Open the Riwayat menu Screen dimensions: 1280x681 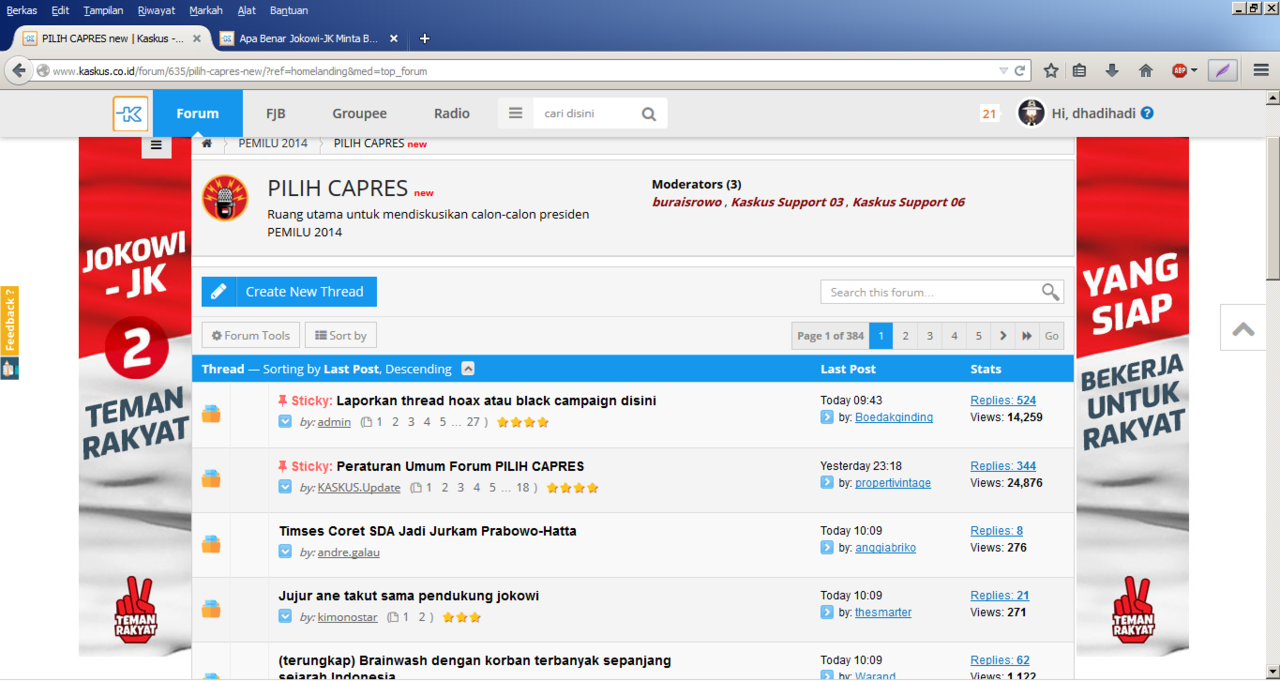156,10
